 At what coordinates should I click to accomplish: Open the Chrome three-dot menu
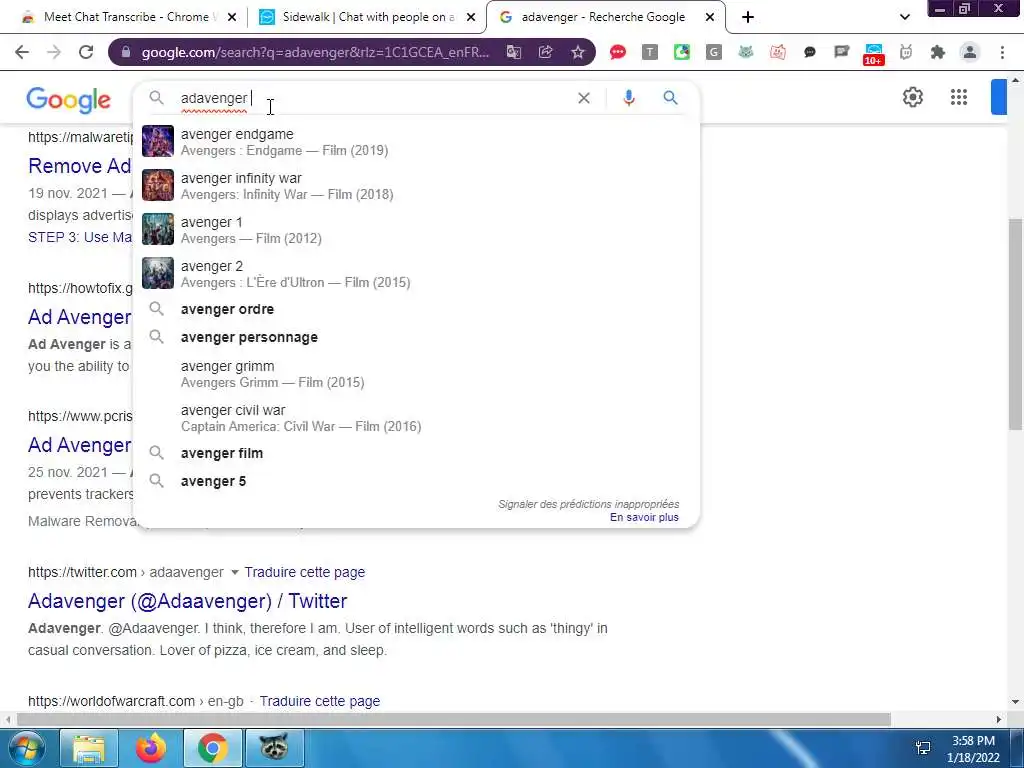coord(1002,52)
